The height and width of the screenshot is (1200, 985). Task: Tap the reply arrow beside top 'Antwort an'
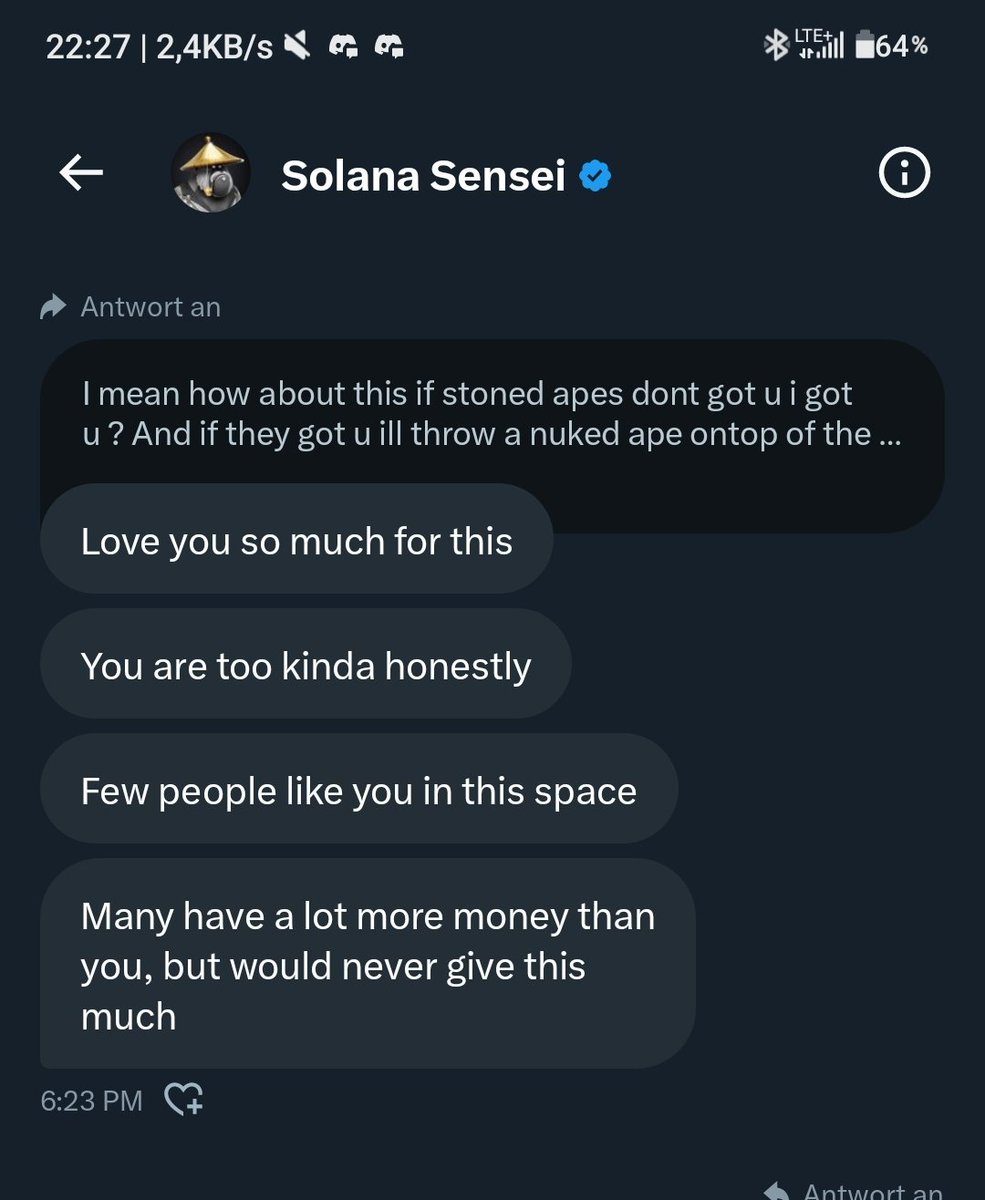(53, 307)
